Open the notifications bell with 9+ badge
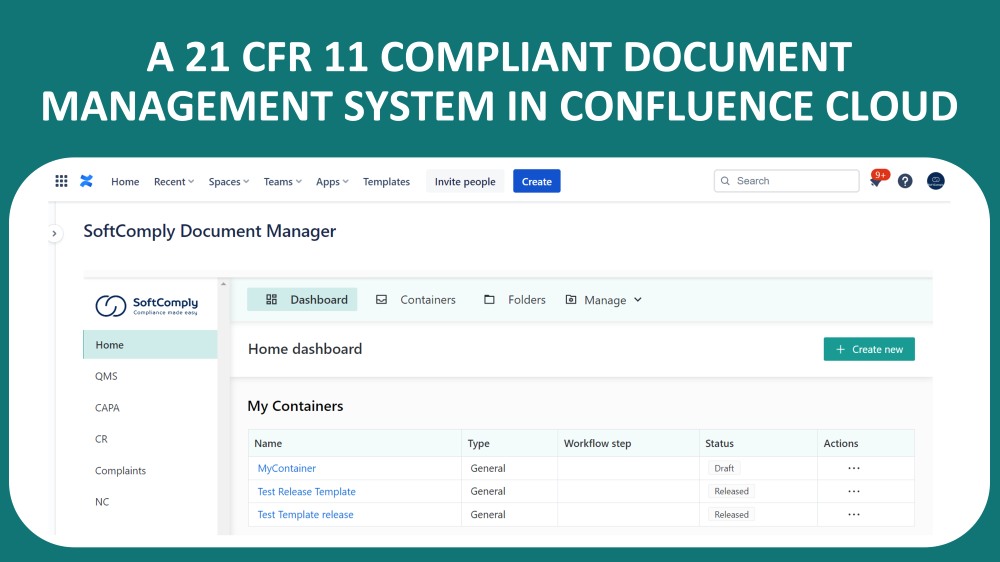 878,180
